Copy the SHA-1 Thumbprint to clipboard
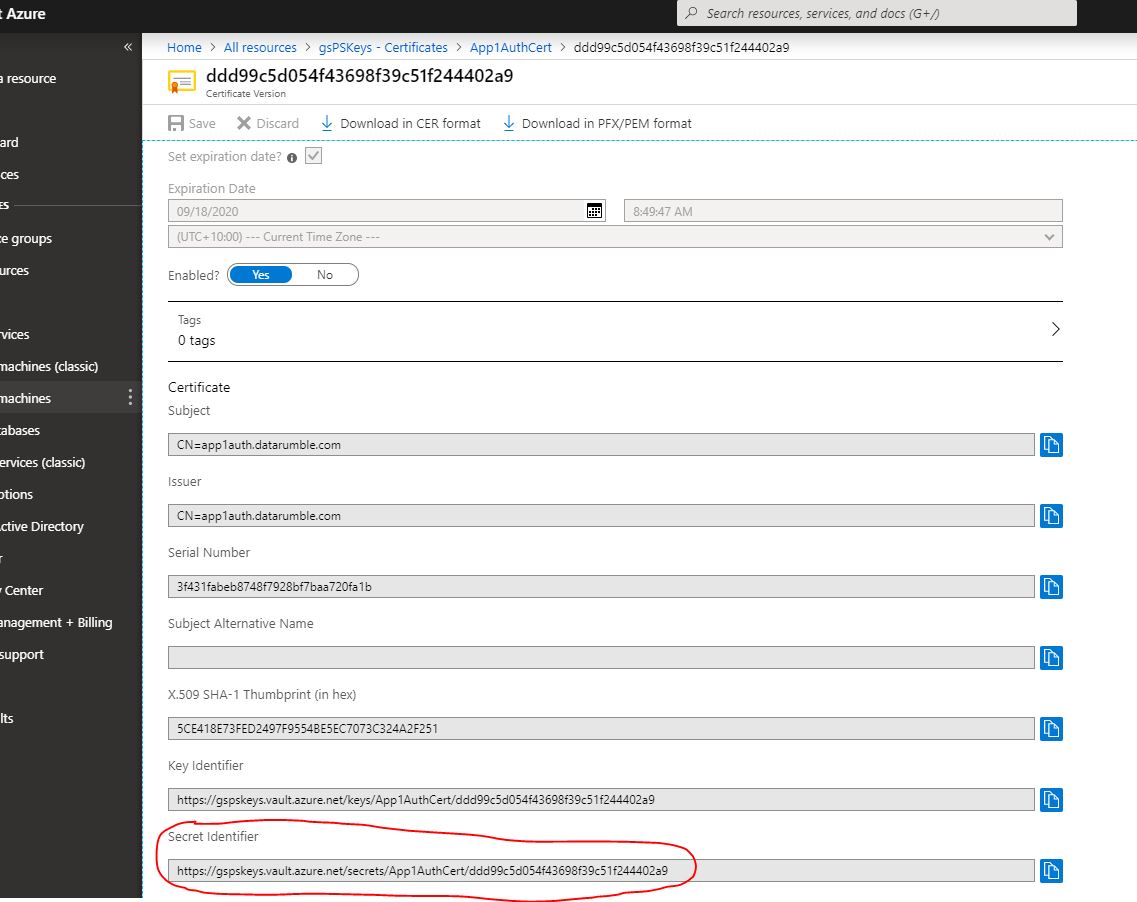 point(1051,729)
